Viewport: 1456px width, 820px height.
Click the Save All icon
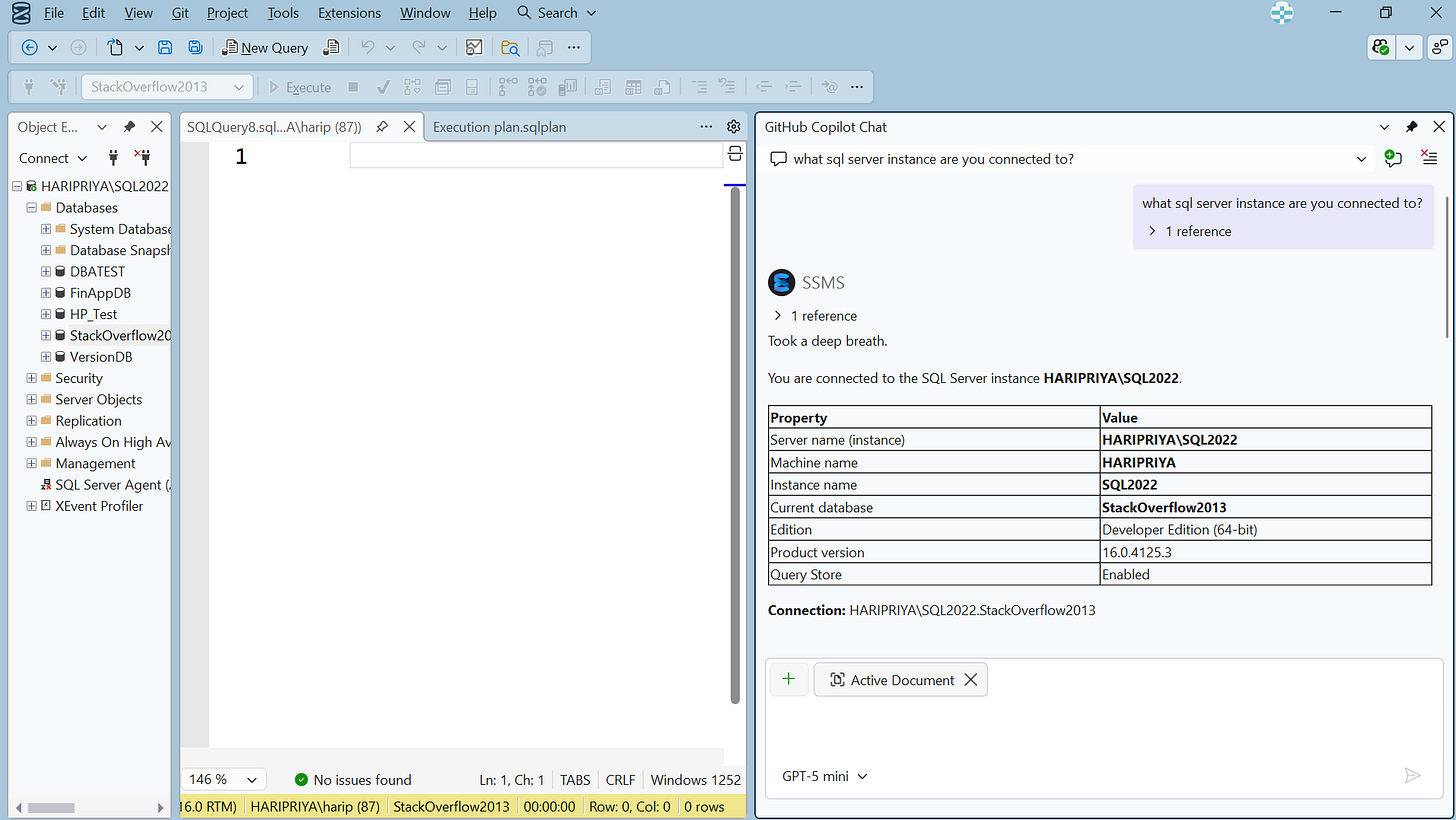[196, 47]
